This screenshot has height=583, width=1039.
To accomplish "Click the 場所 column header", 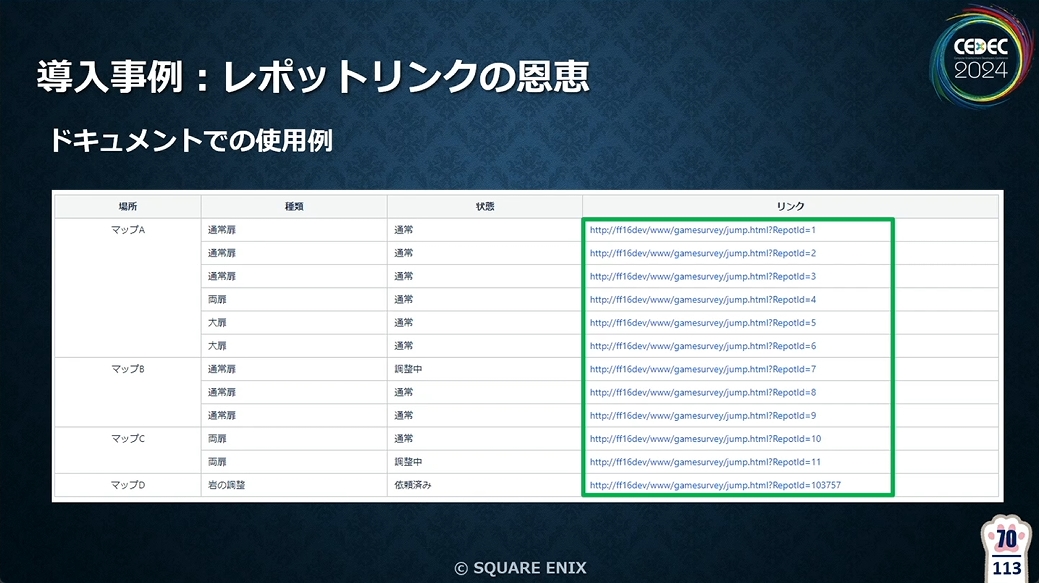I will point(128,207).
